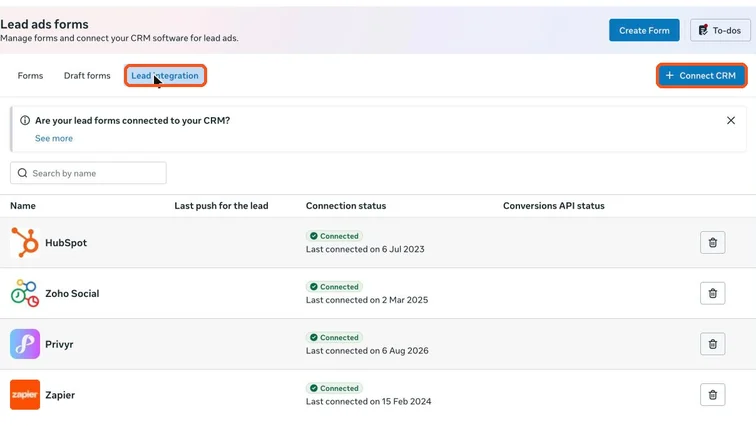
Task: Delete the Zapier connection using trash icon
Action: point(713,395)
